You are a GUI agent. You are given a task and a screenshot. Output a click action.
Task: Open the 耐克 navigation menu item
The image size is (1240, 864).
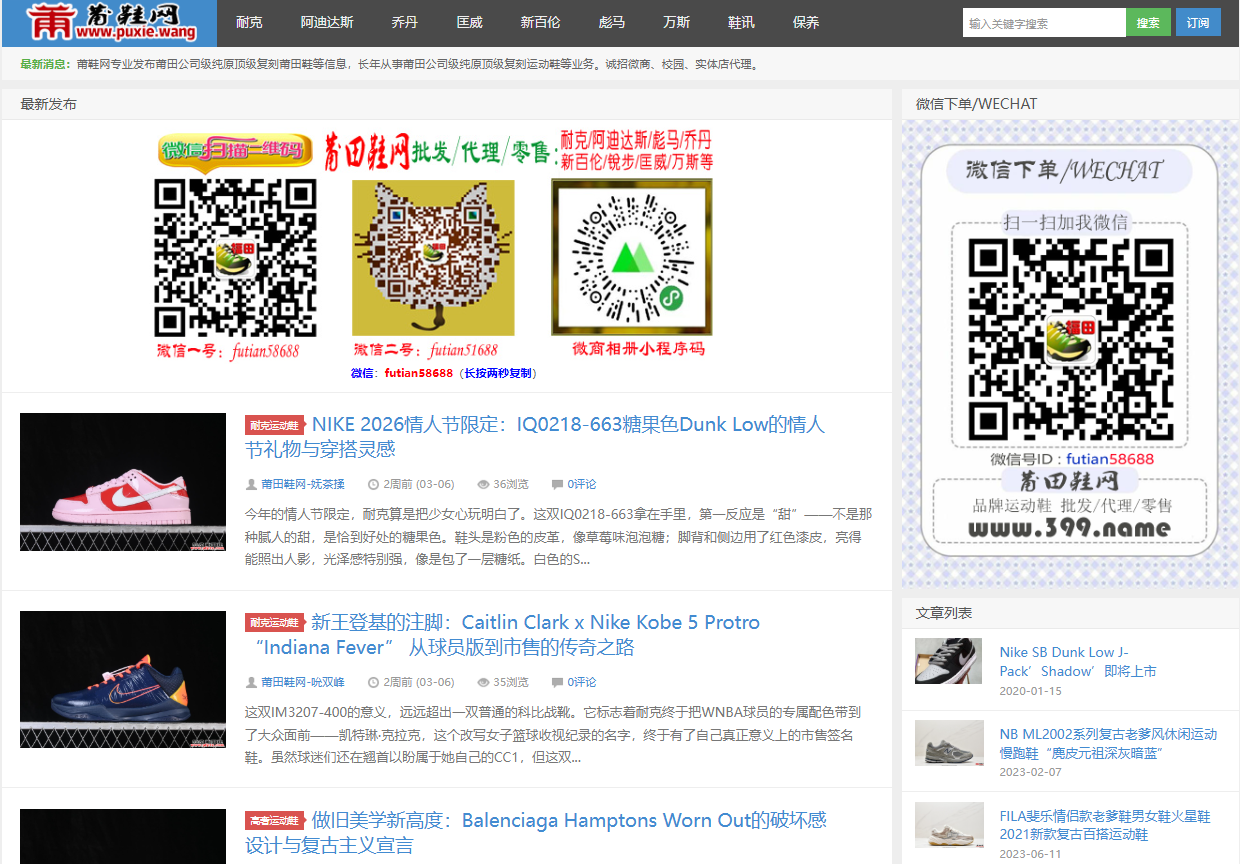coord(250,23)
